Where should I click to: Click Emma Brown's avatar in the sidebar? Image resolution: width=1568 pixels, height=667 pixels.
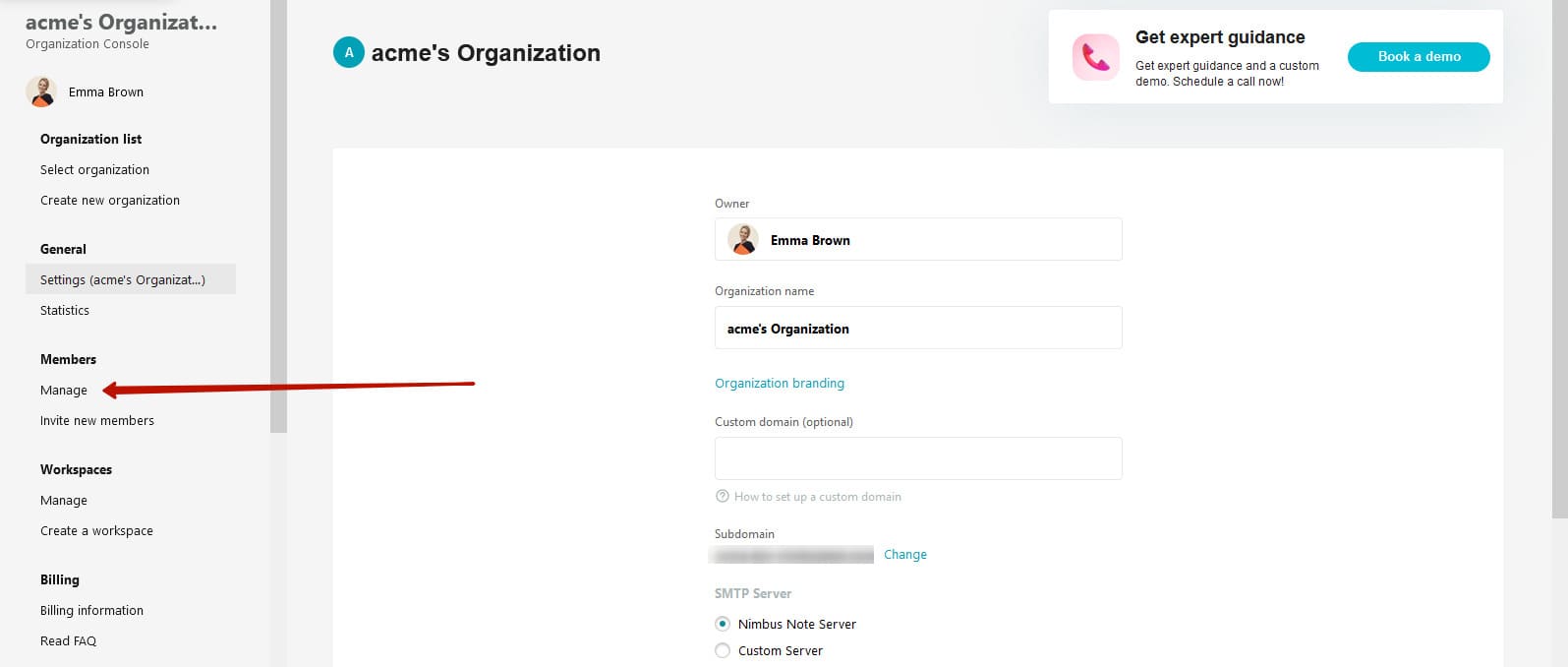point(40,91)
